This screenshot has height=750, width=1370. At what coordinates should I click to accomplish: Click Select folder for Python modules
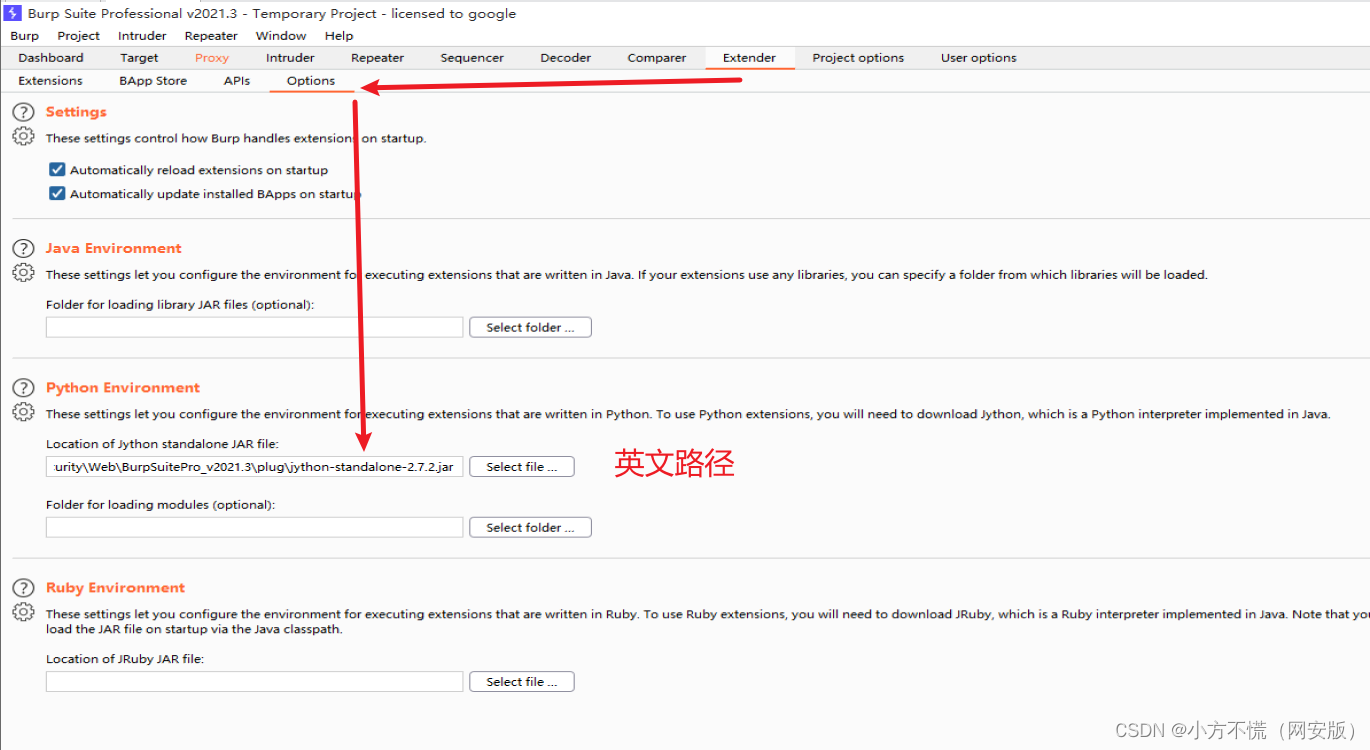coord(530,527)
